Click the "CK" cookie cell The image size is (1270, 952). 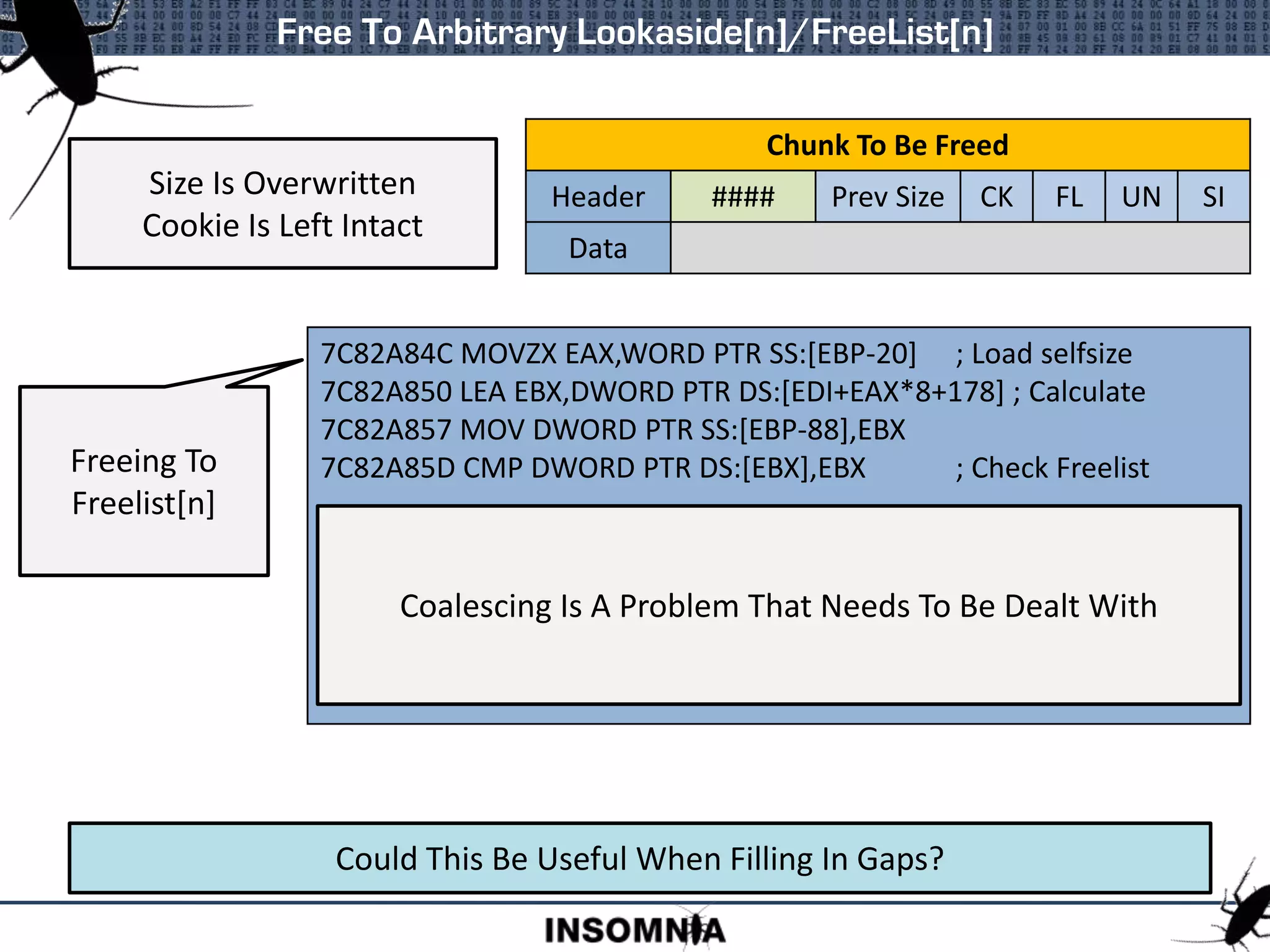997,196
